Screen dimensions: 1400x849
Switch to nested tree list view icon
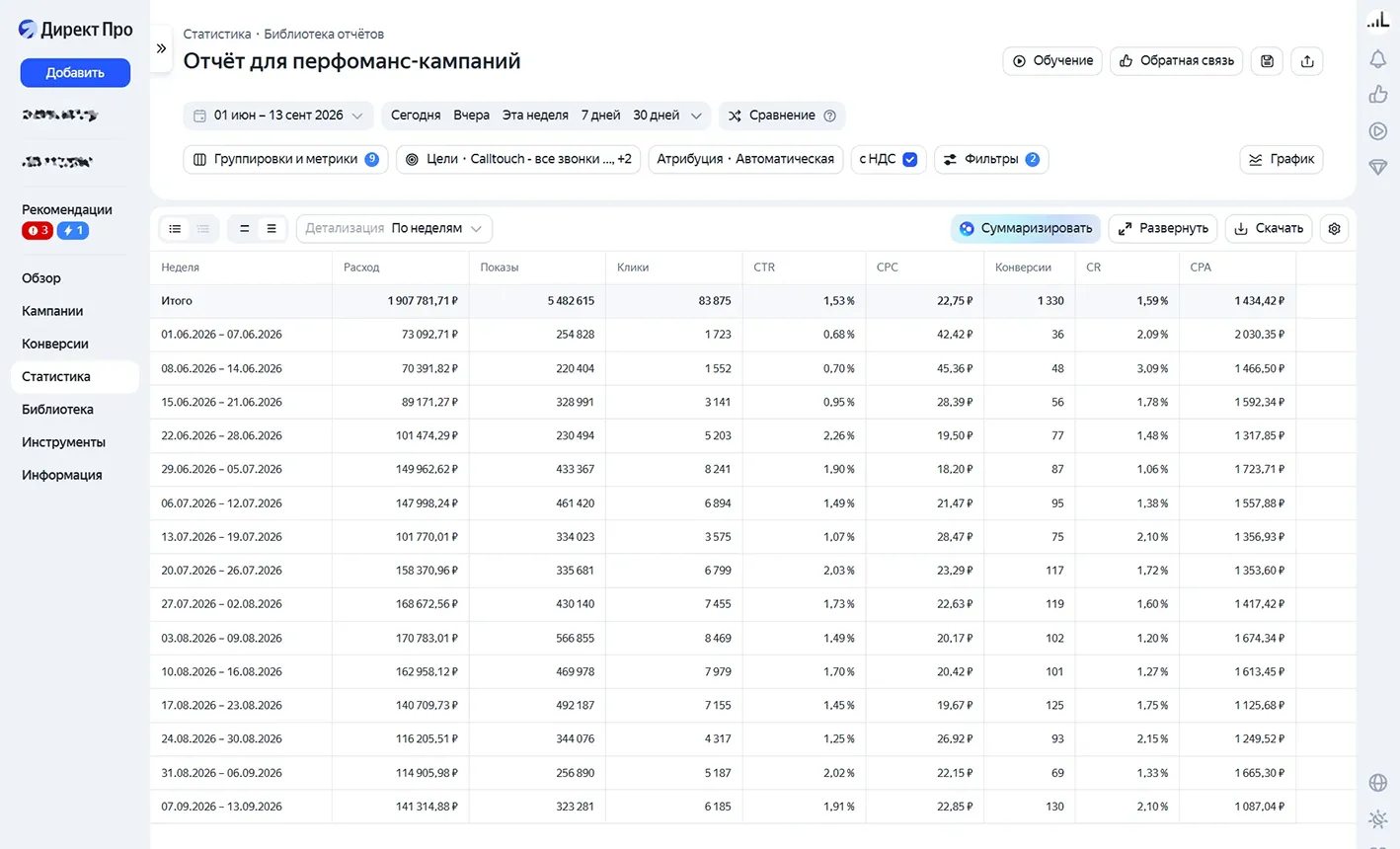point(203,229)
